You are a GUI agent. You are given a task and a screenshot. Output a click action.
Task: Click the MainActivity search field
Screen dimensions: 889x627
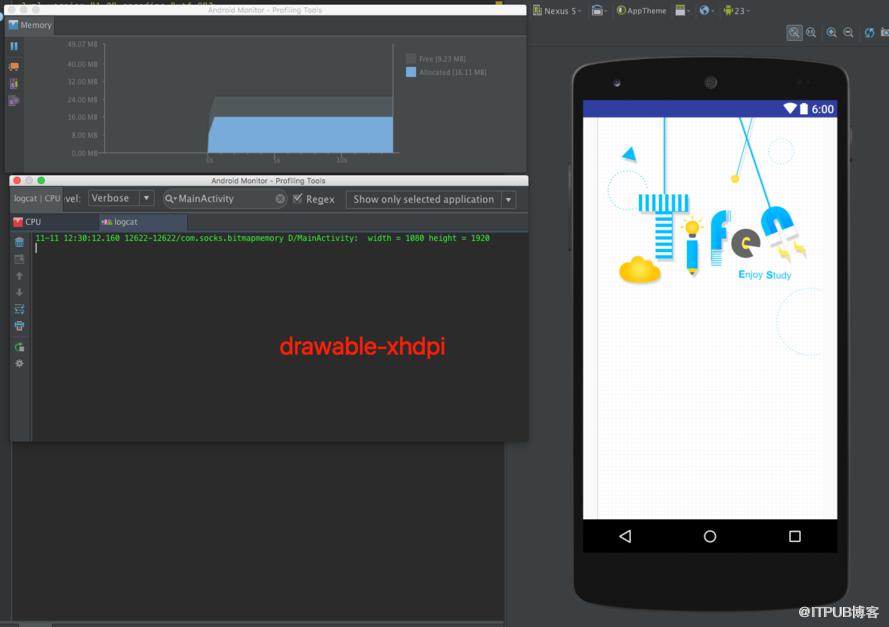tap(225, 199)
